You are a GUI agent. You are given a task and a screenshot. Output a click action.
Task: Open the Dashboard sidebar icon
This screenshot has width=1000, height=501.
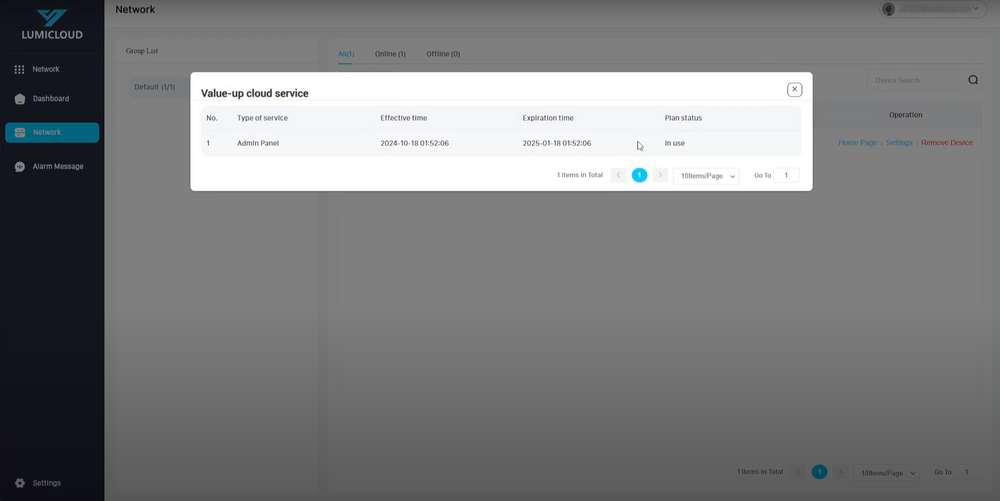(x=20, y=99)
